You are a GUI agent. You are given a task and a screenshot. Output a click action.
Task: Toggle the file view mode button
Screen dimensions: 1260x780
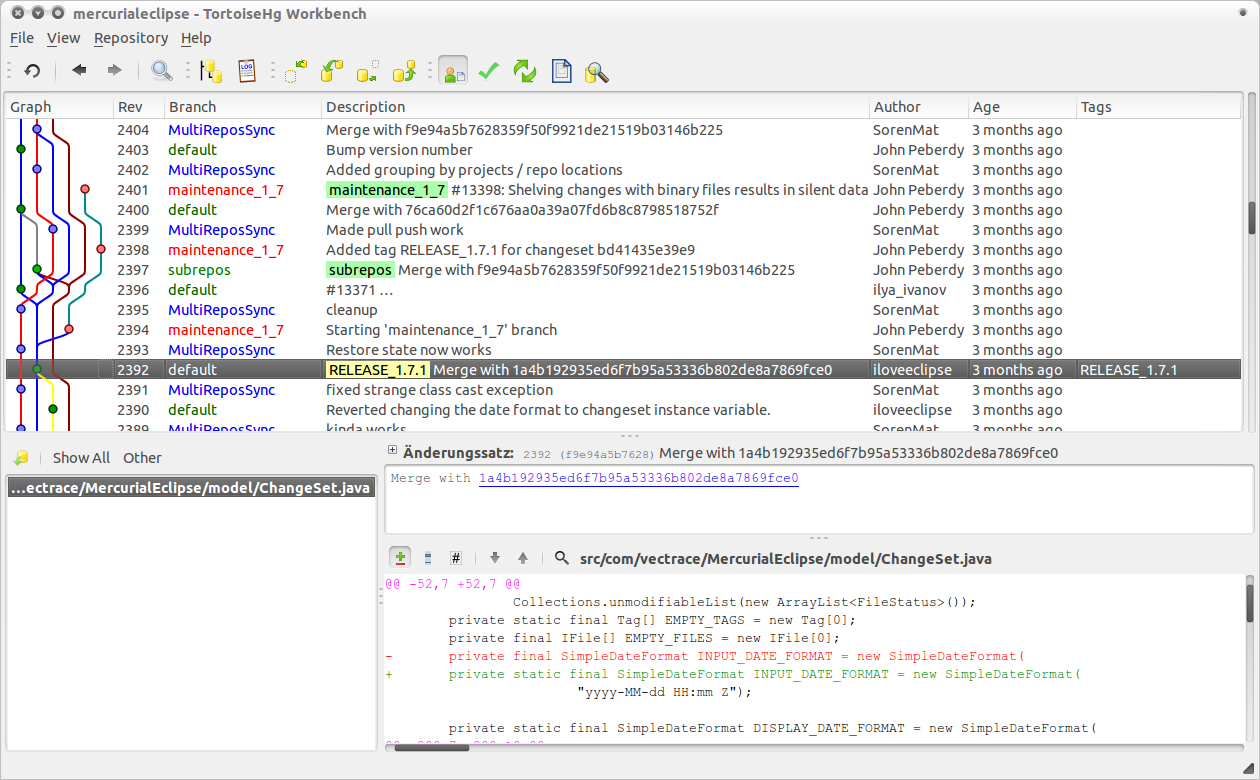[x=428, y=558]
